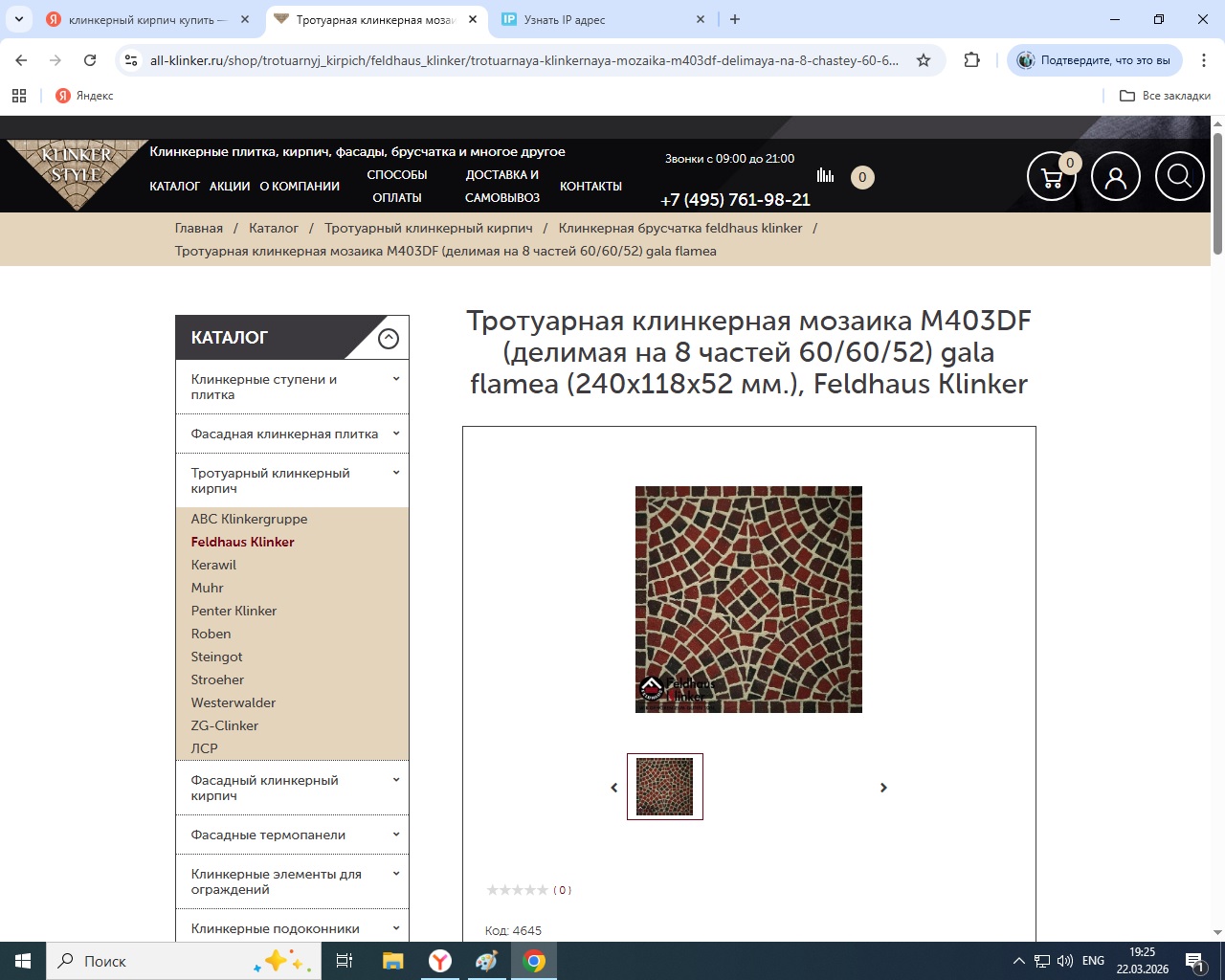Close the Узнать IP адрес tab
The image size is (1225, 980).
pyautogui.click(x=701, y=19)
